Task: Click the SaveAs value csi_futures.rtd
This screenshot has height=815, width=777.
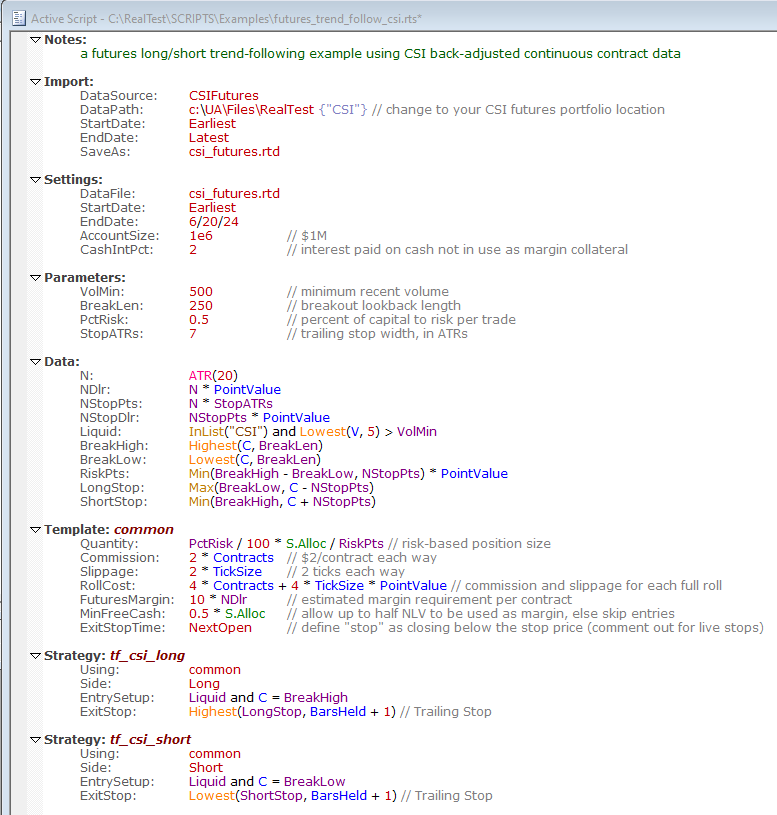Action: 234,152
